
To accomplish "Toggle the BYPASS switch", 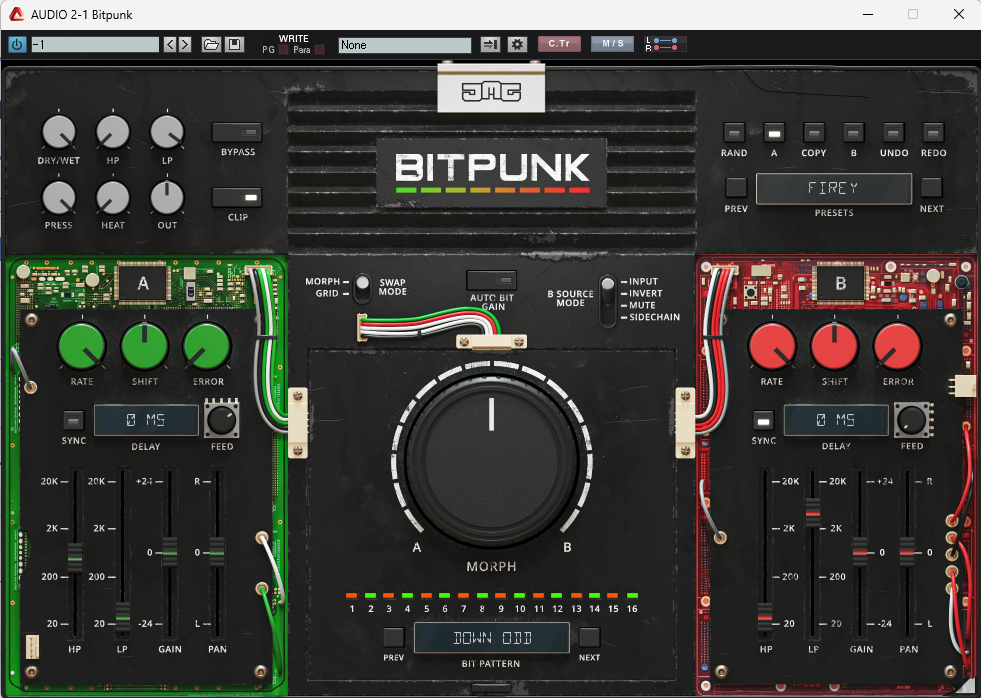I will [x=237, y=133].
